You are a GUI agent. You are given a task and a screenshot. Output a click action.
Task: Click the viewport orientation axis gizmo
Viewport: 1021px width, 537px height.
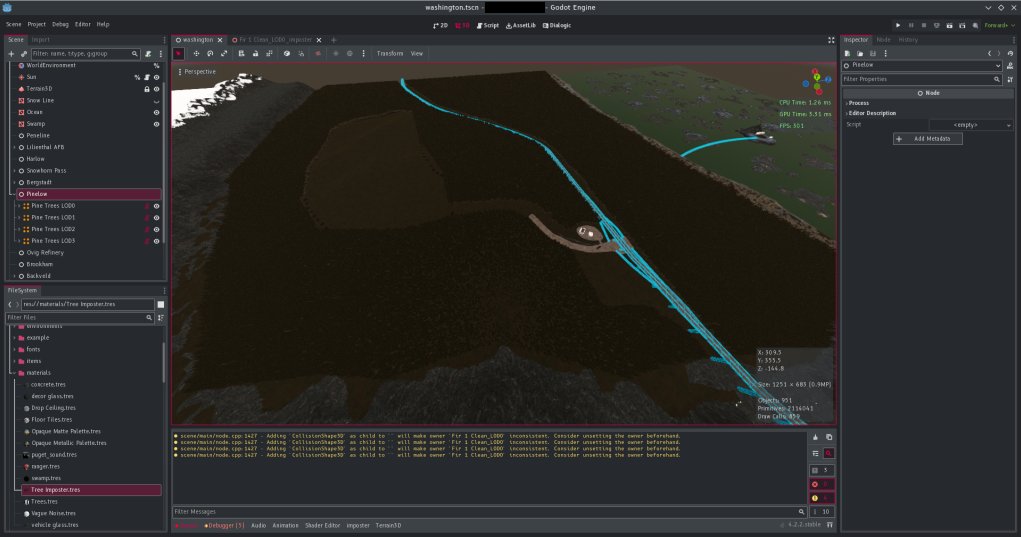point(817,81)
